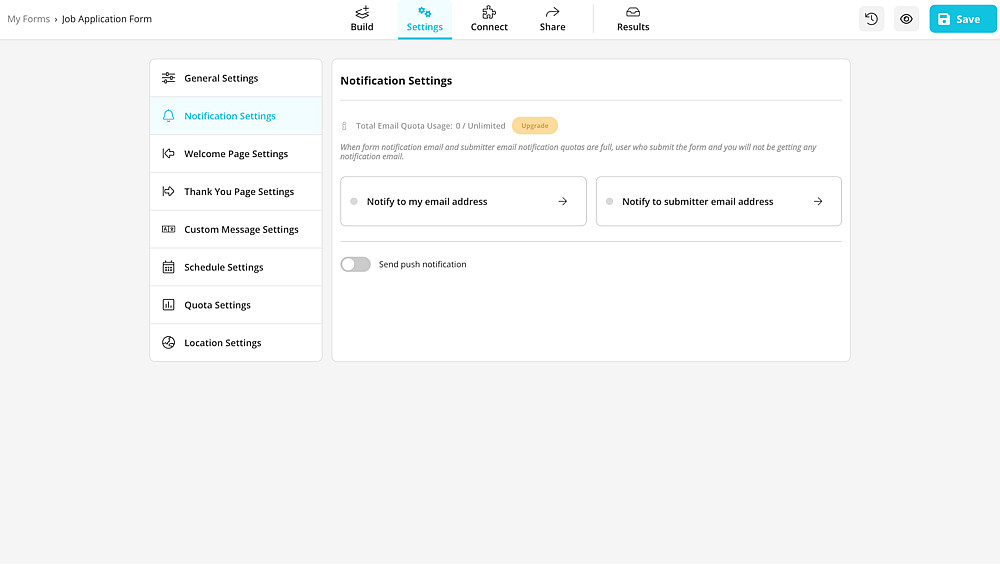The height and width of the screenshot is (564, 1000).
Task: Click status dot for my email notification
Action: click(x=354, y=201)
